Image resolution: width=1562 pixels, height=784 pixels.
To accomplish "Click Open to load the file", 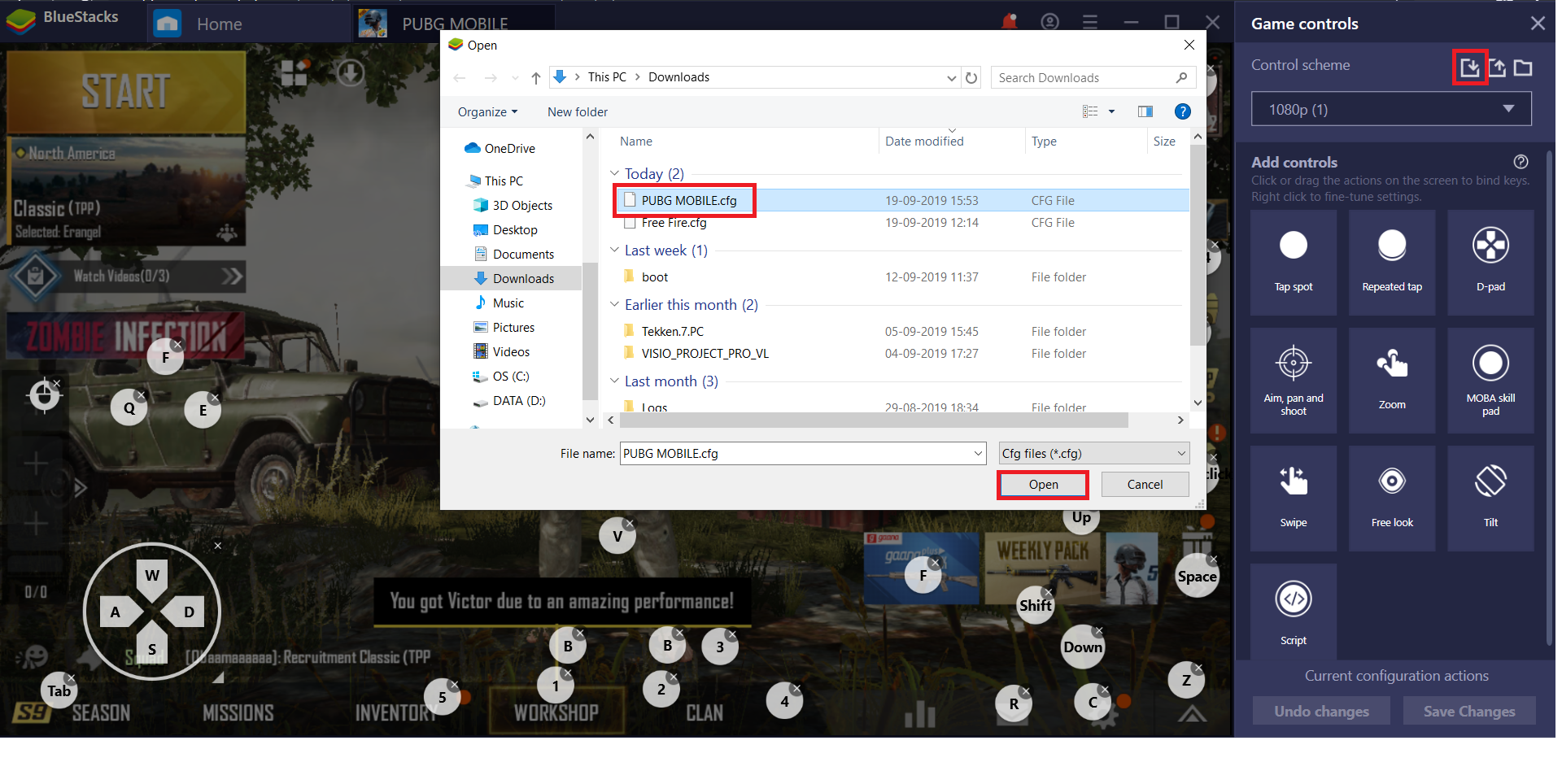I will click(1043, 485).
